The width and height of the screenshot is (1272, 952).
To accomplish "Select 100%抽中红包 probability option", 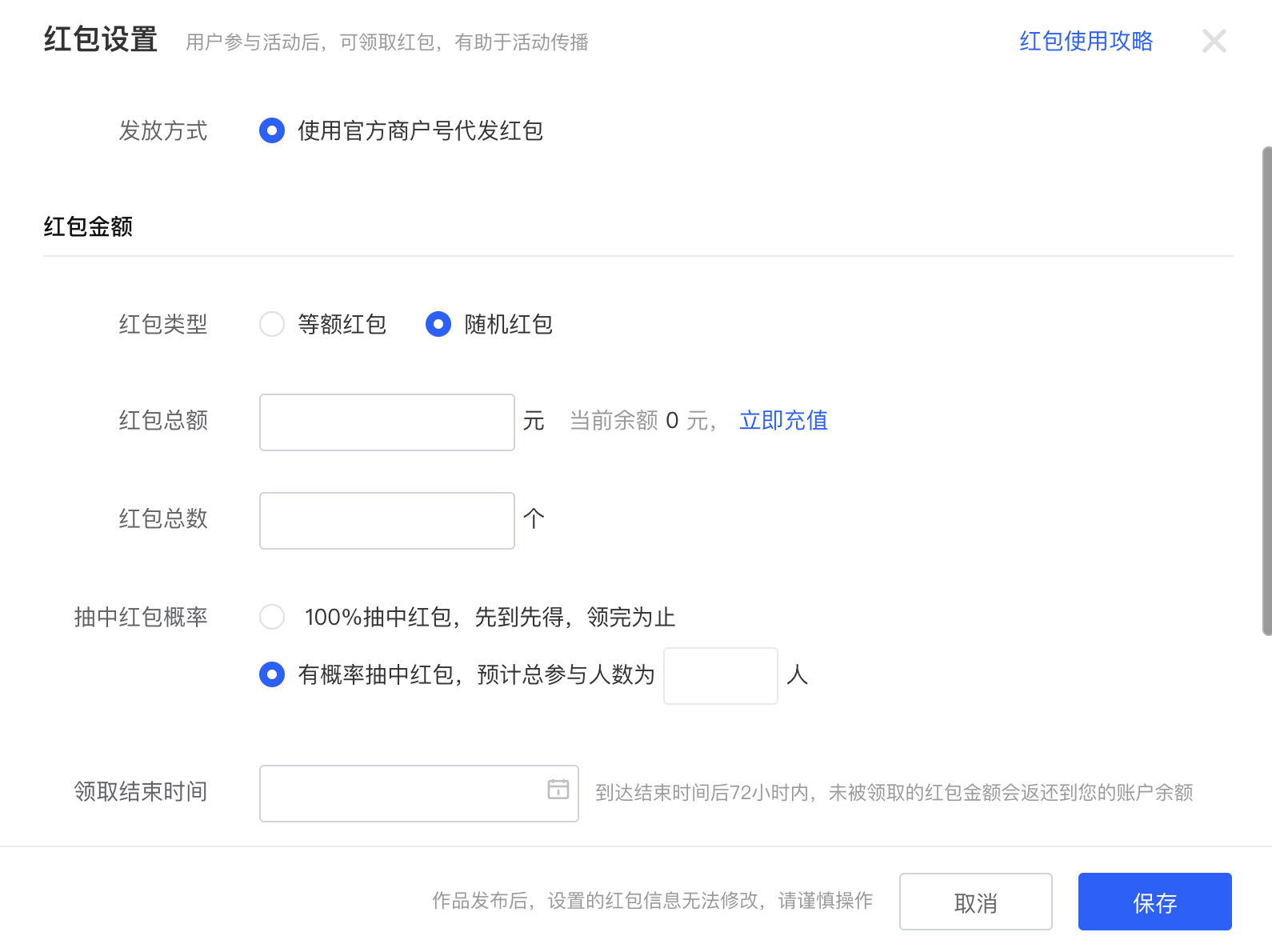I will point(272,617).
